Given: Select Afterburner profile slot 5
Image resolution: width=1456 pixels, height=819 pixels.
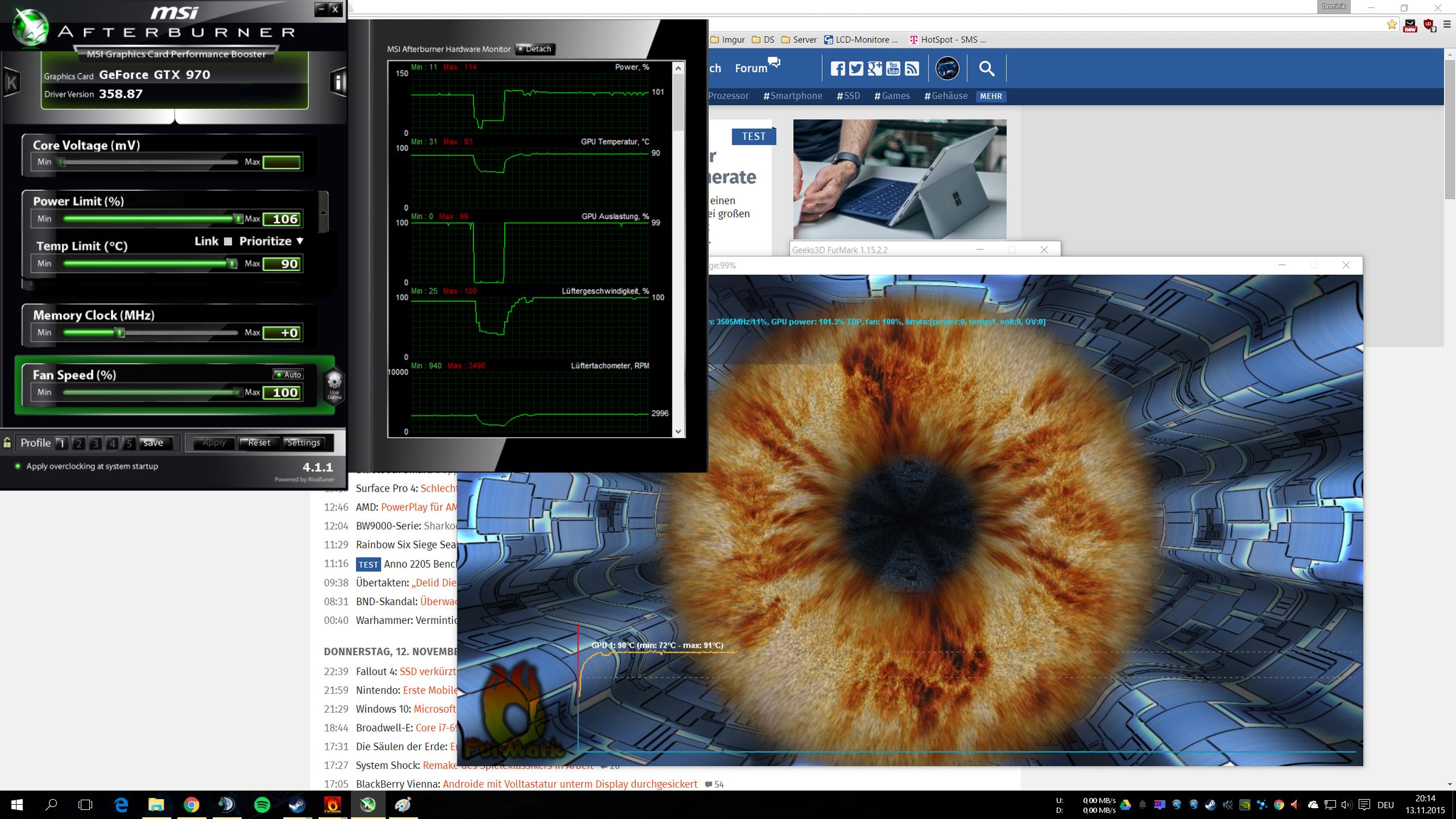Looking at the screenshot, I should [129, 443].
